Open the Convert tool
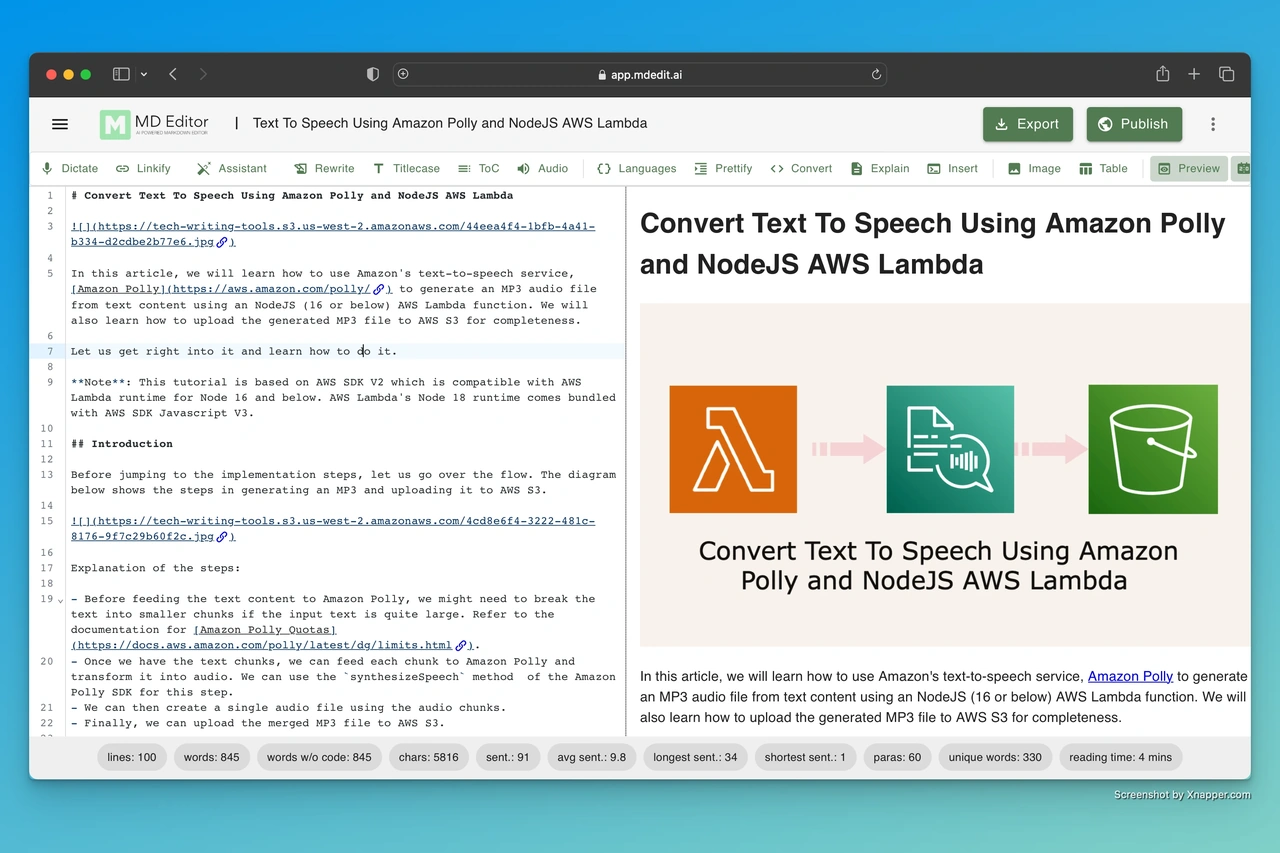The width and height of the screenshot is (1280, 853). click(801, 168)
